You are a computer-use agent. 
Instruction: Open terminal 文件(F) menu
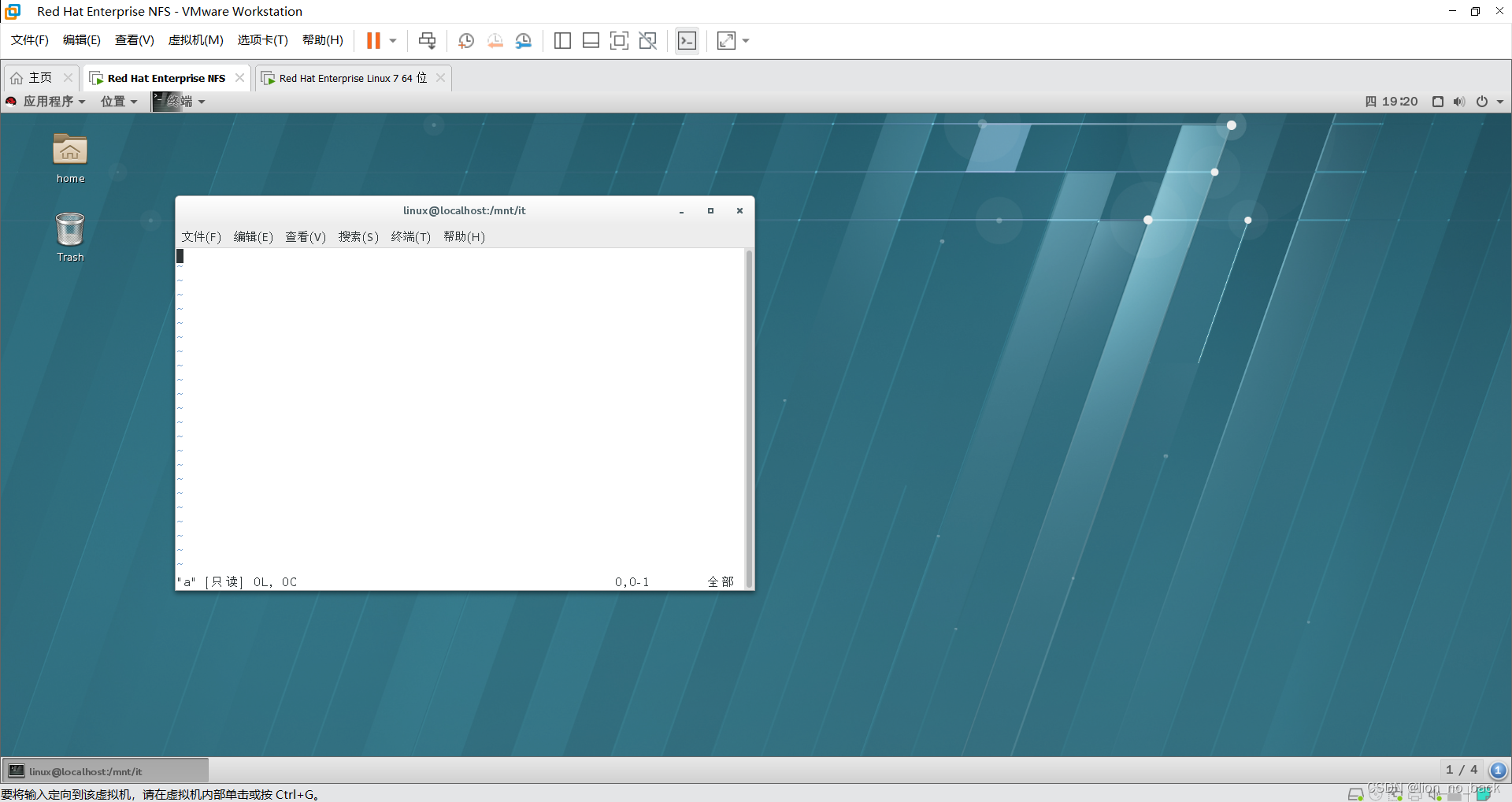[201, 236]
